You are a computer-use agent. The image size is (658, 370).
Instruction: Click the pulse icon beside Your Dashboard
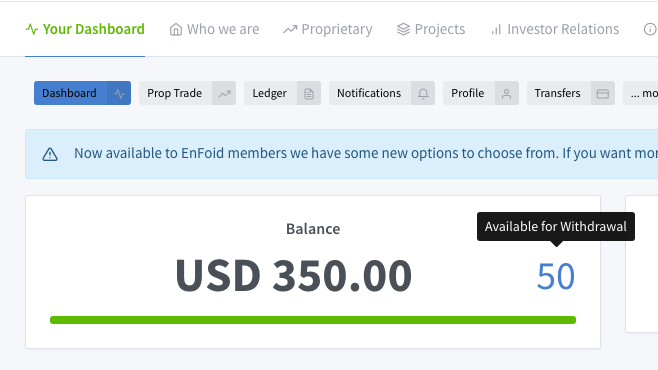click(x=32, y=29)
